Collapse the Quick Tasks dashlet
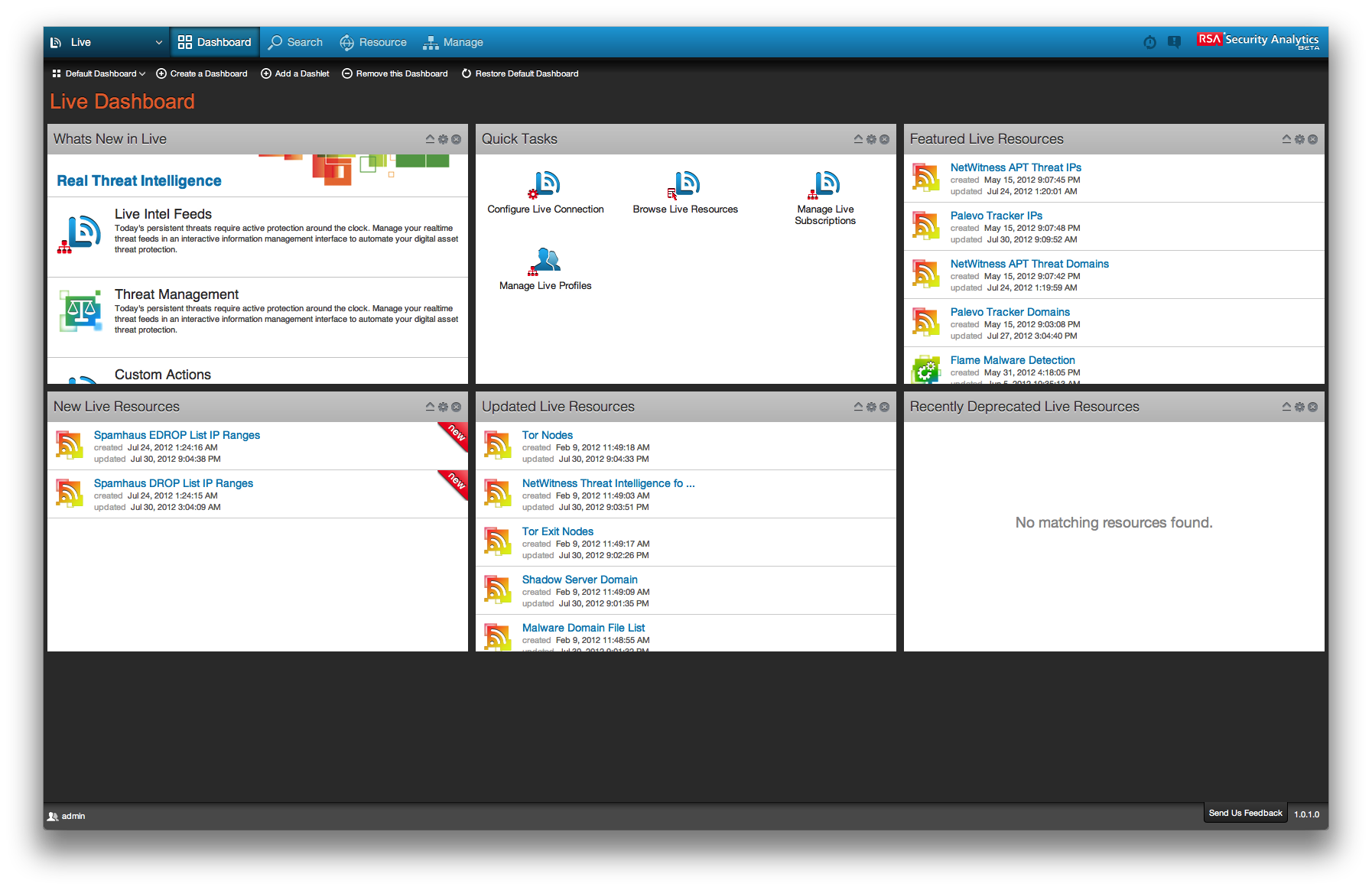This screenshot has width=1372, height=890. pos(858,139)
